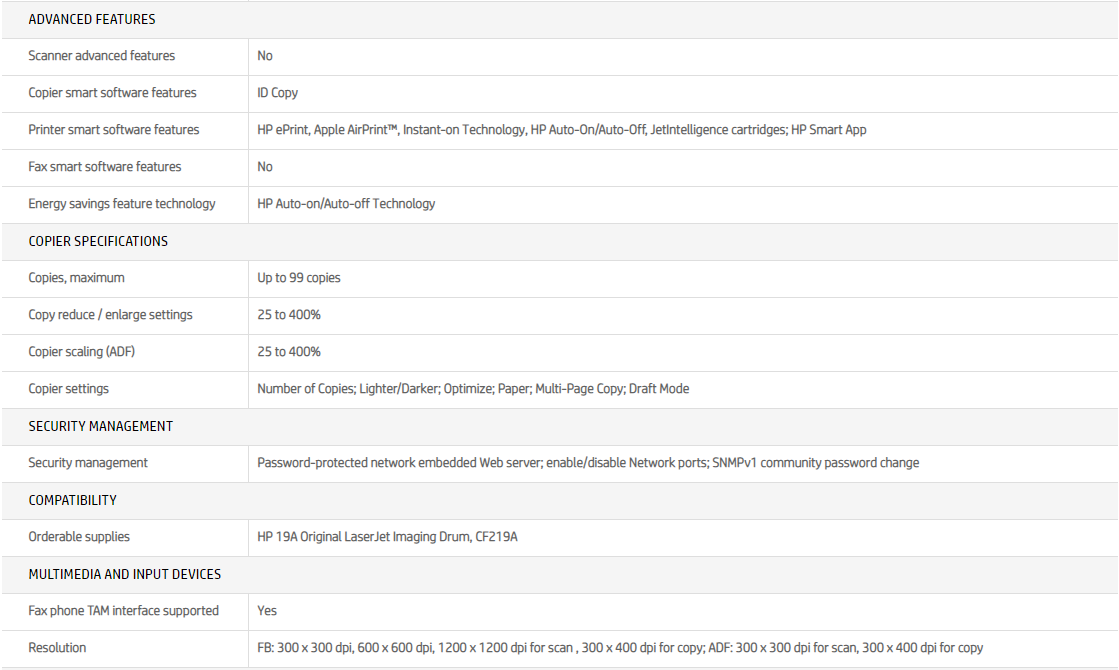The width and height of the screenshot is (1119, 670).
Task: Select the COPIER SPECIFICATIONS section heading
Action: [x=98, y=241]
